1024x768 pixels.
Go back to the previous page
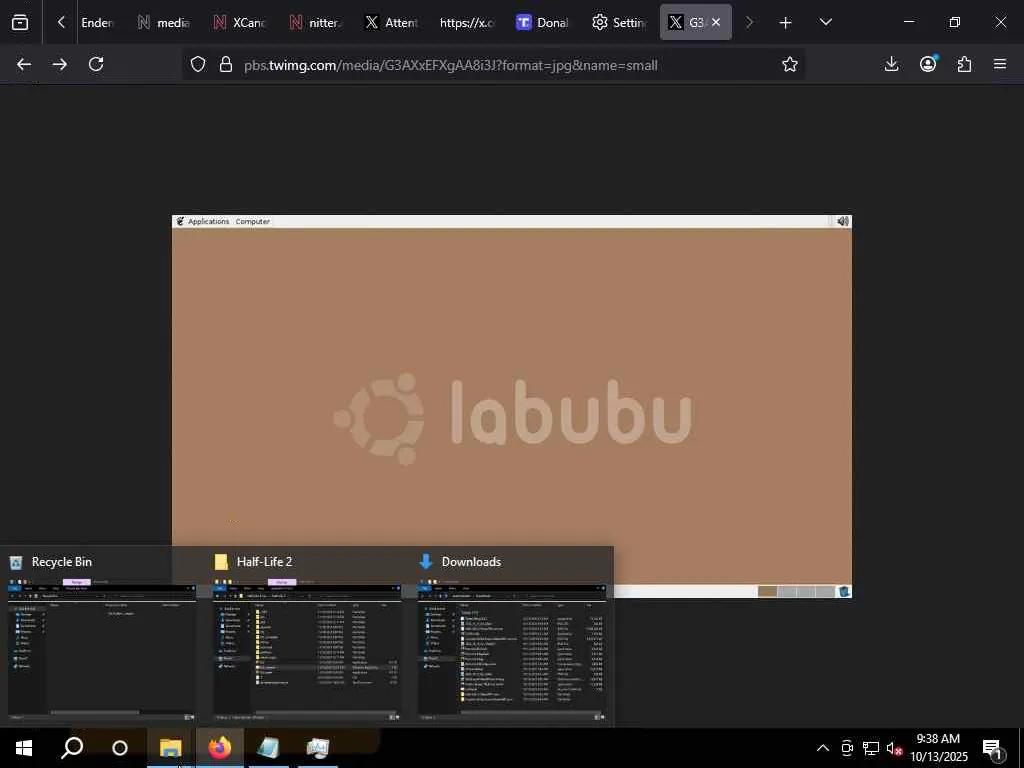(24, 64)
